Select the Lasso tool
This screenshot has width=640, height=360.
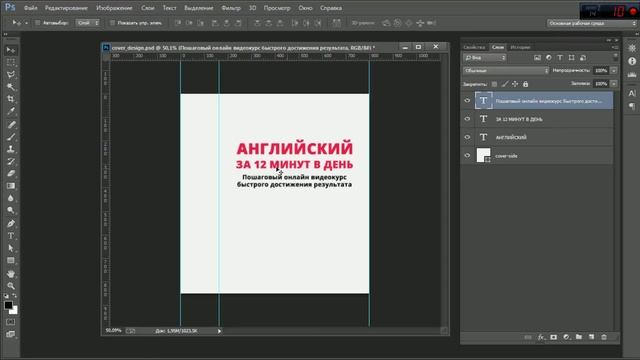point(11,75)
